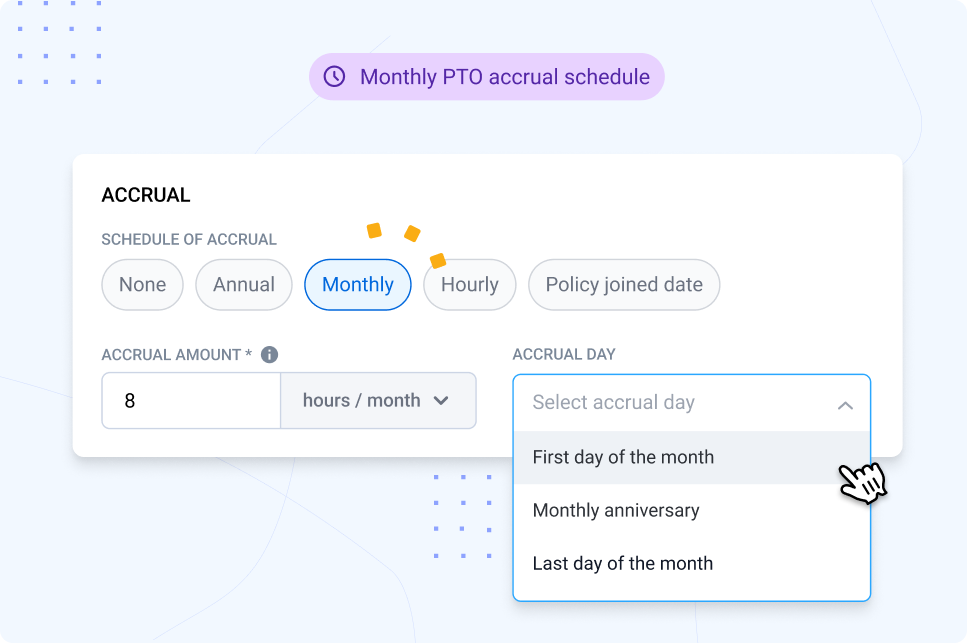The width and height of the screenshot is (967, 643).
Task: Expand the chevron next to hours / month
Action: point(441,400)
